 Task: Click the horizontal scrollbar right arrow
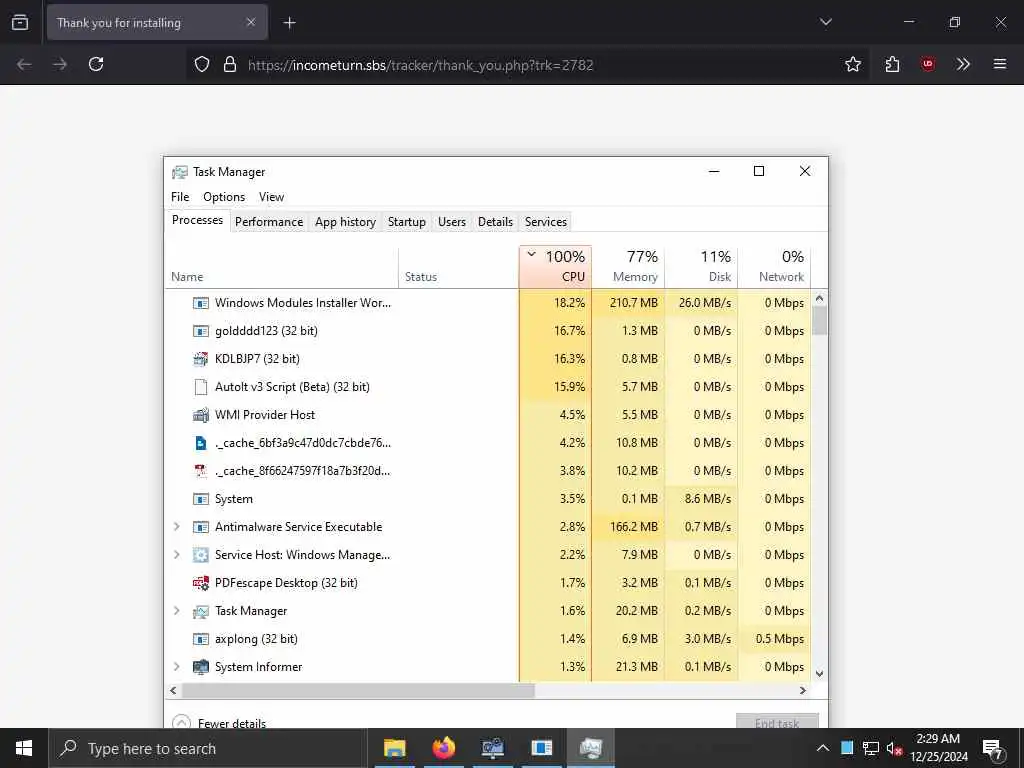[x=803, y=690]
